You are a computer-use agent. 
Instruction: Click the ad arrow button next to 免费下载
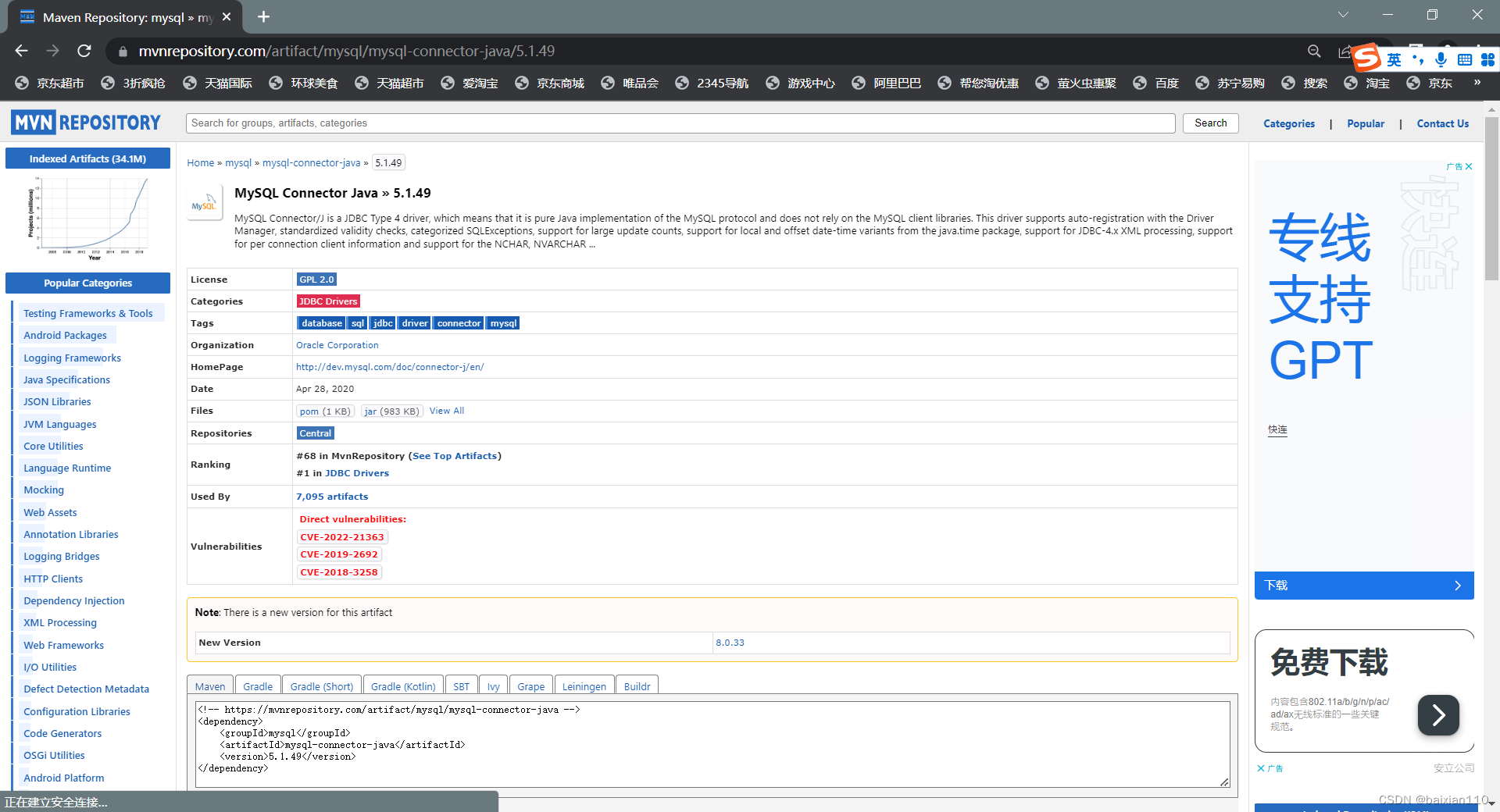[x=1438, y=715]
